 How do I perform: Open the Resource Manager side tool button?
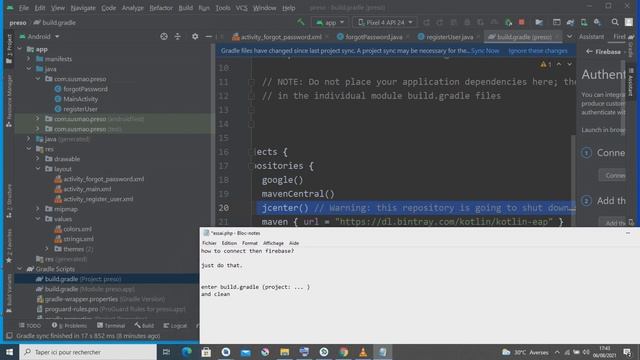pyautogui.click(x=9, y=101)
